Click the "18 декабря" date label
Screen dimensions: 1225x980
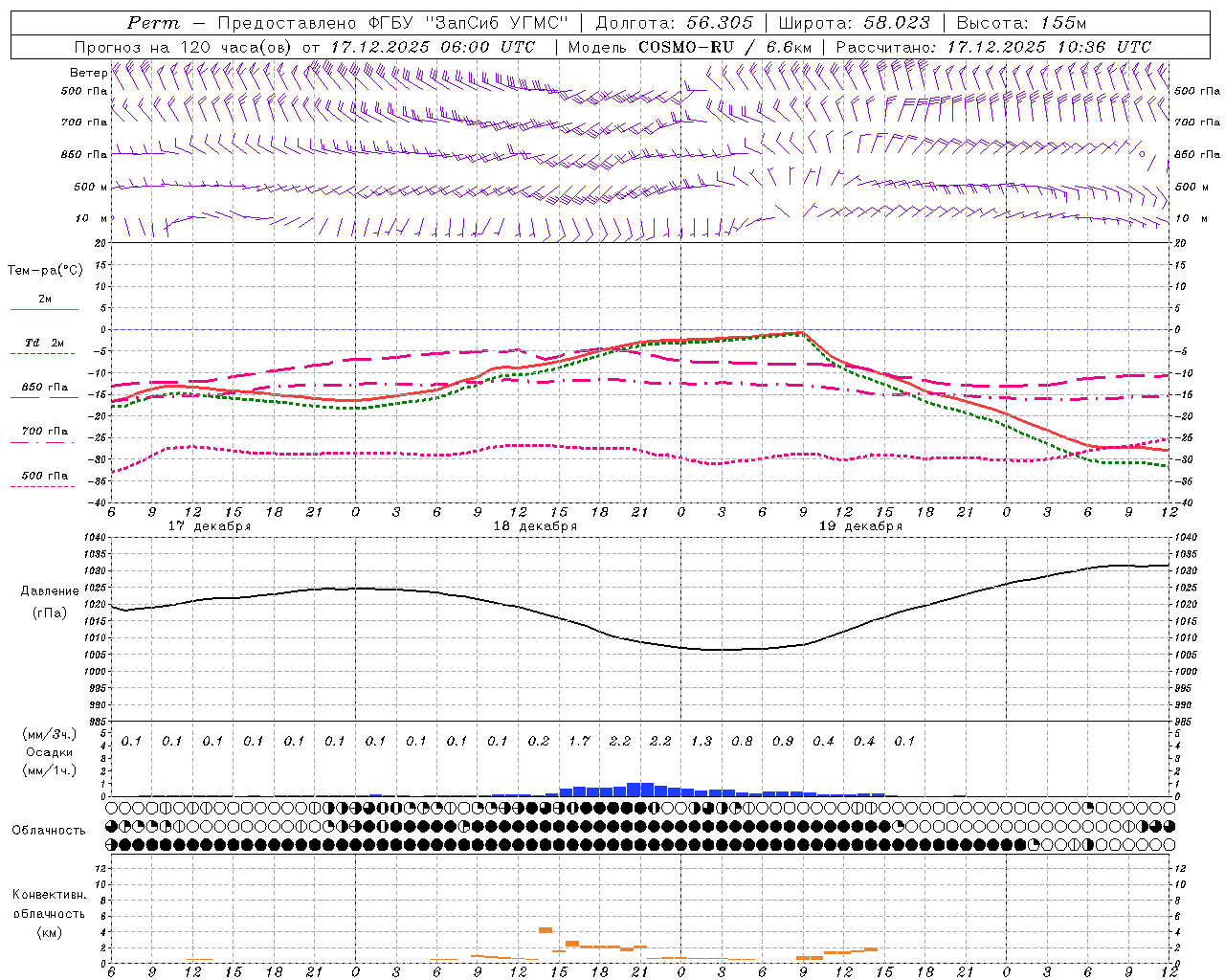(x=535, y=526)
